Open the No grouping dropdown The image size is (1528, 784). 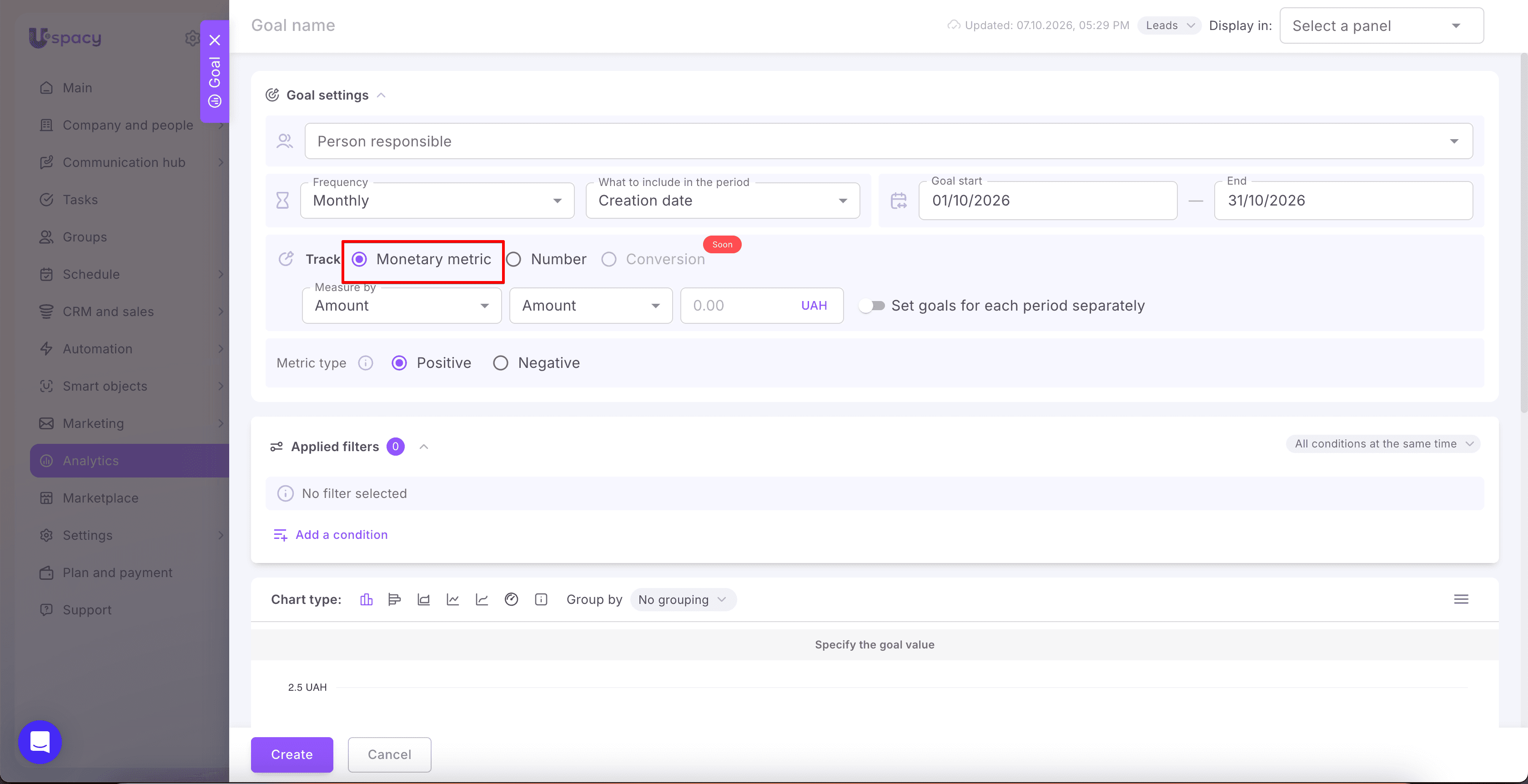pos(683,599)
